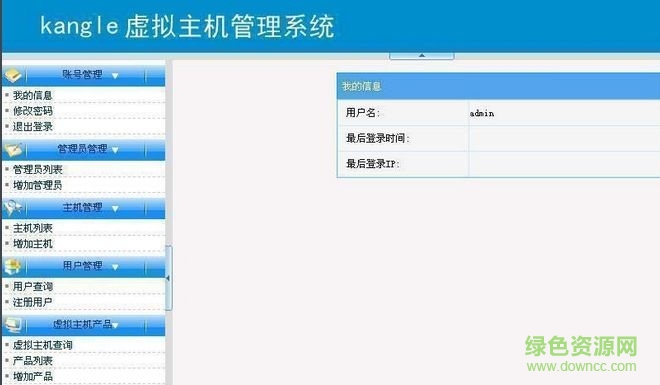Viewport: 660px width, 385px height.
Task: Click the 主机管理 header label
Action: click(x=82, y=207)
